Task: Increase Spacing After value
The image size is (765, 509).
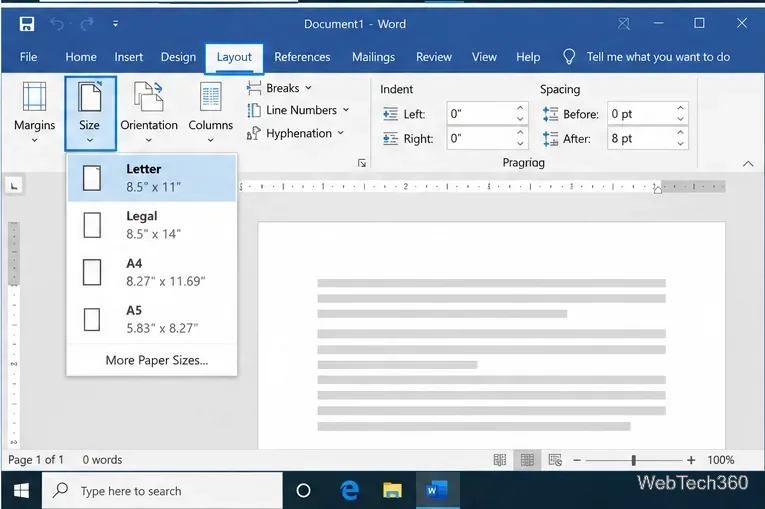Action: click(681, 133)
